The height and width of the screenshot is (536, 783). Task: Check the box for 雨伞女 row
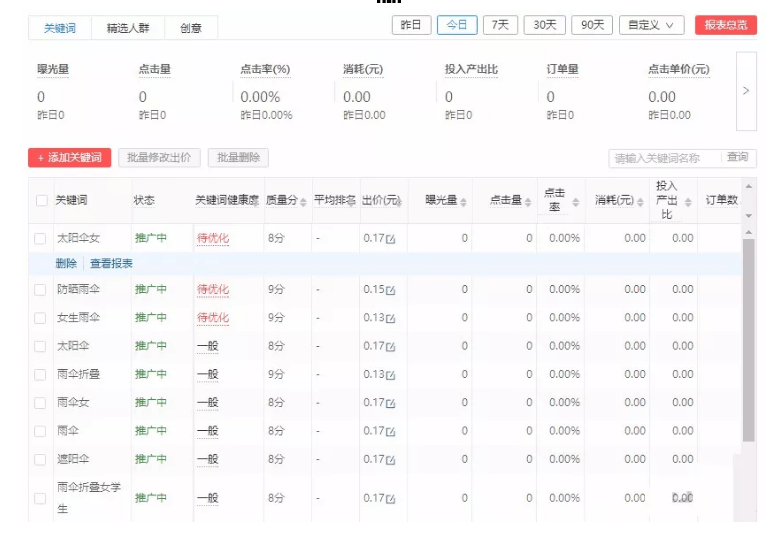(40, 403)
